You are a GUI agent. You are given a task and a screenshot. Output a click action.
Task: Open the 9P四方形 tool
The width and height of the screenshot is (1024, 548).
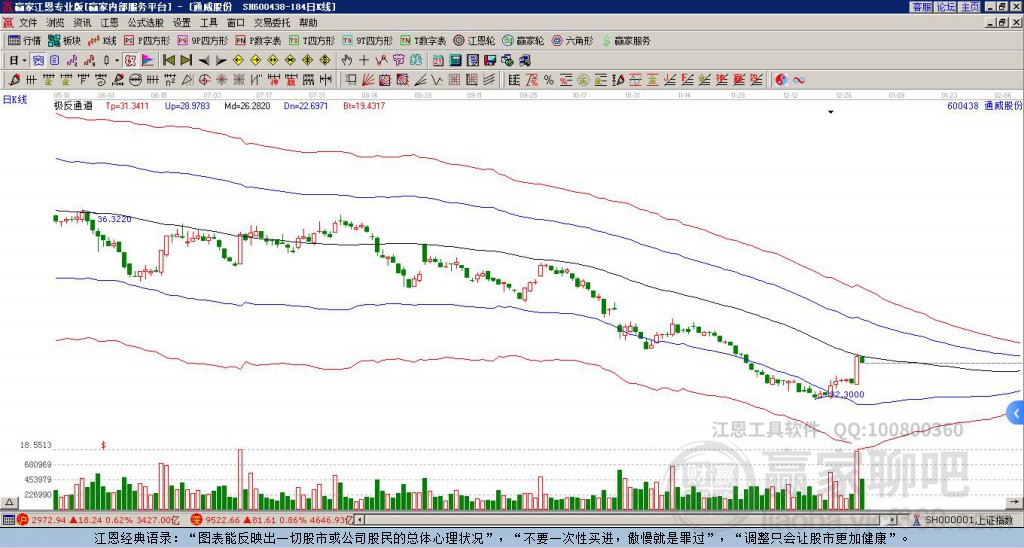point(202,40)
